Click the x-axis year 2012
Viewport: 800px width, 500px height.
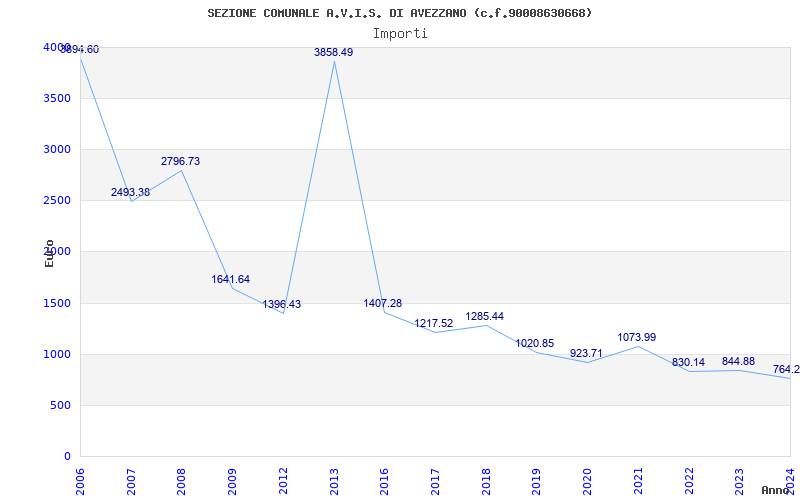click(283, 481)
